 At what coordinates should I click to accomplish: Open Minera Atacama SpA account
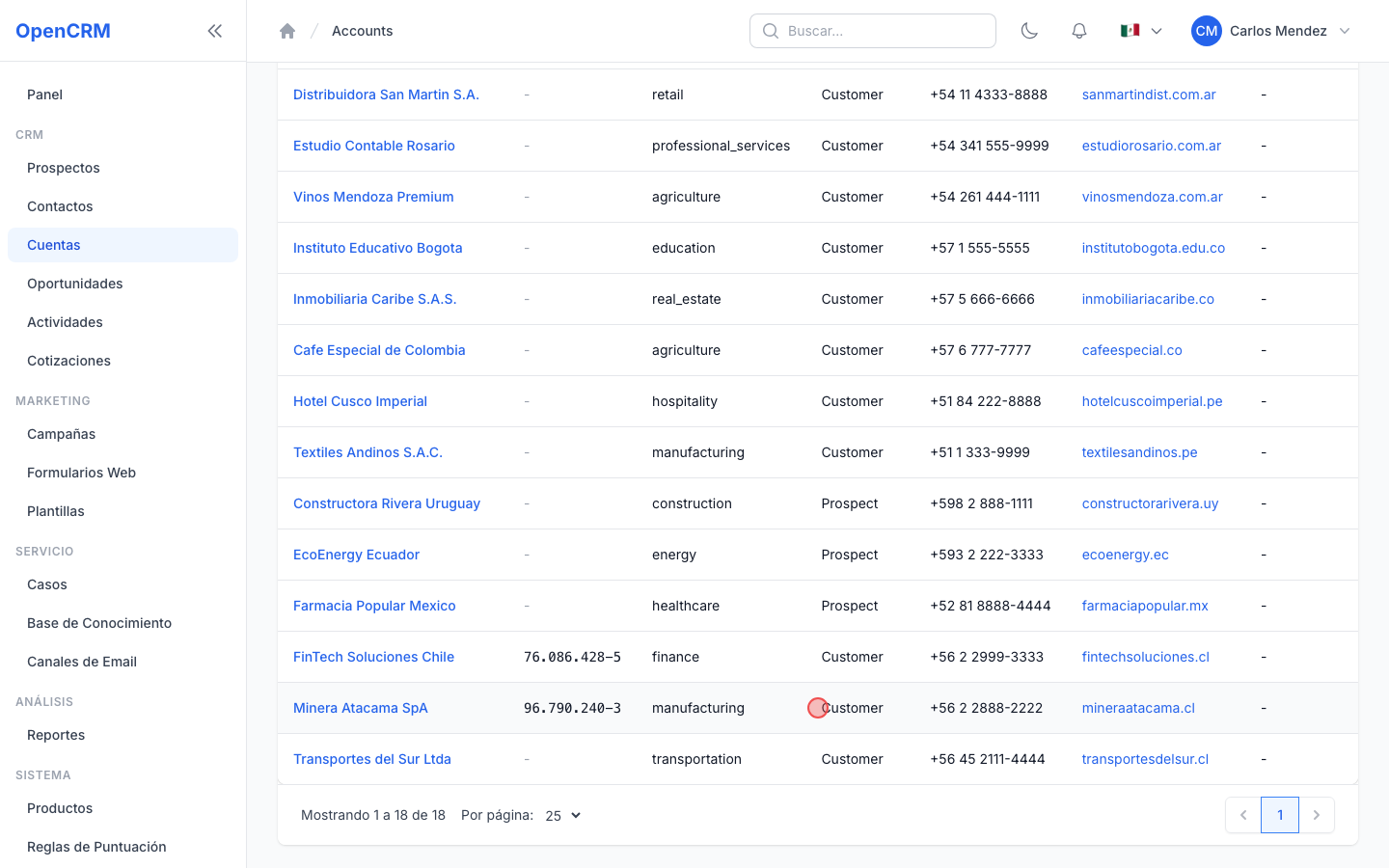[361, 708]
